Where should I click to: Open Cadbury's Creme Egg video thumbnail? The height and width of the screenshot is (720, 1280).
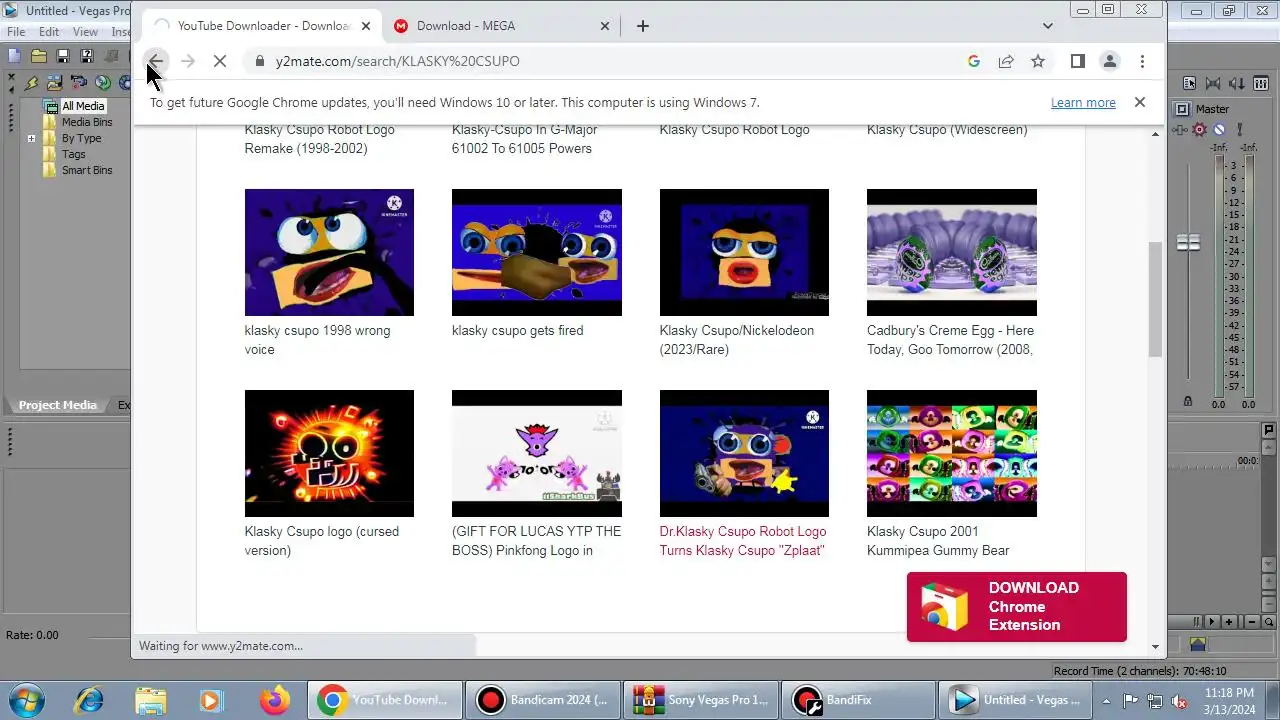tap(952, 252)
